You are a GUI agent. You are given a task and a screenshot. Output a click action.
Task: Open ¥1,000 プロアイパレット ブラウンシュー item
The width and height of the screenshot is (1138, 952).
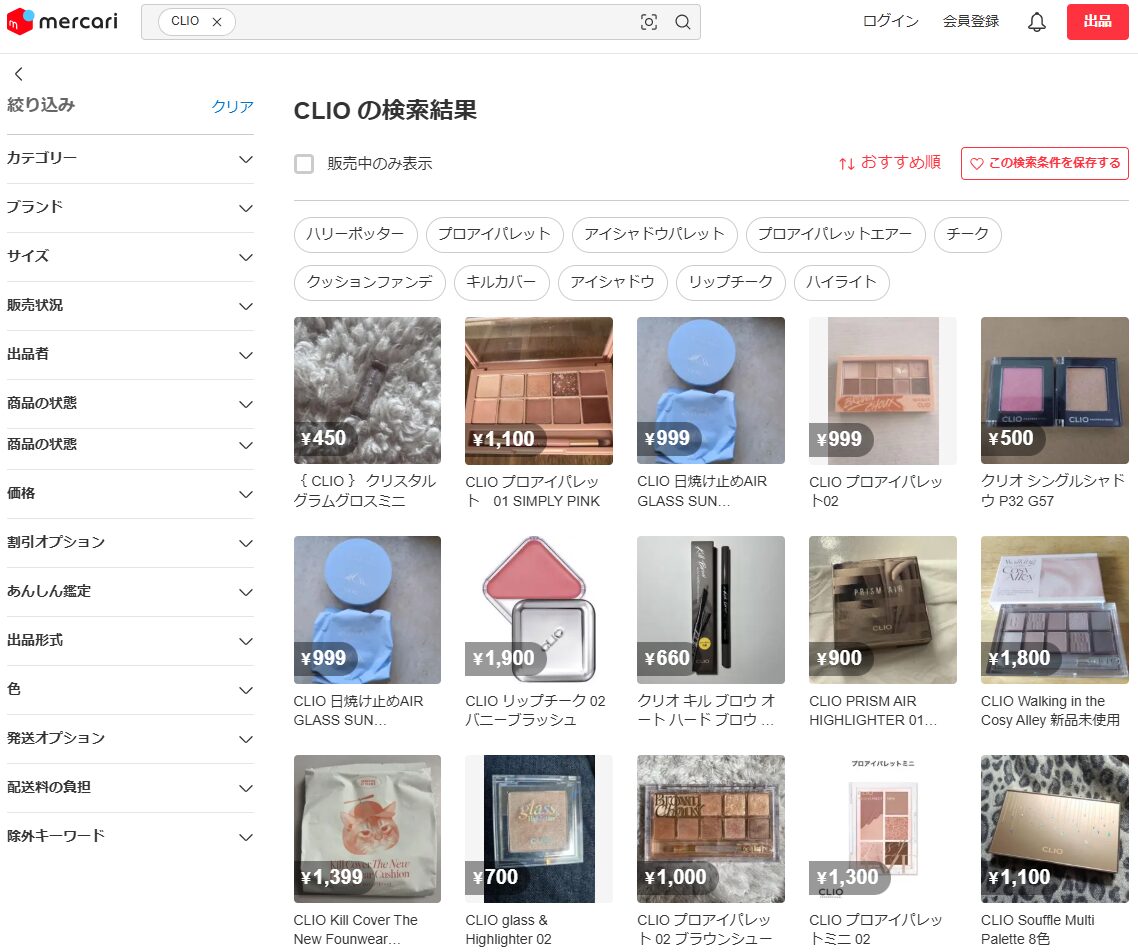click(x=711, y=852)
